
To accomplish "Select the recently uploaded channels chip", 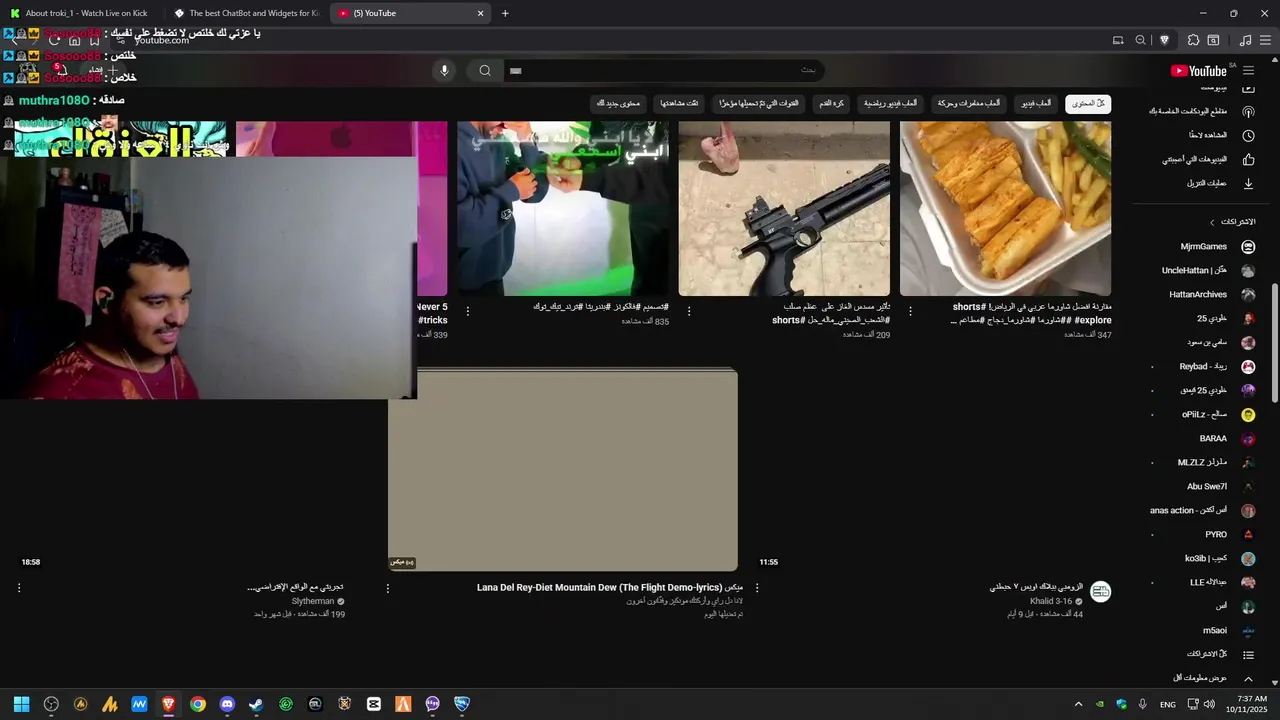I will click(x=758, y=103).
